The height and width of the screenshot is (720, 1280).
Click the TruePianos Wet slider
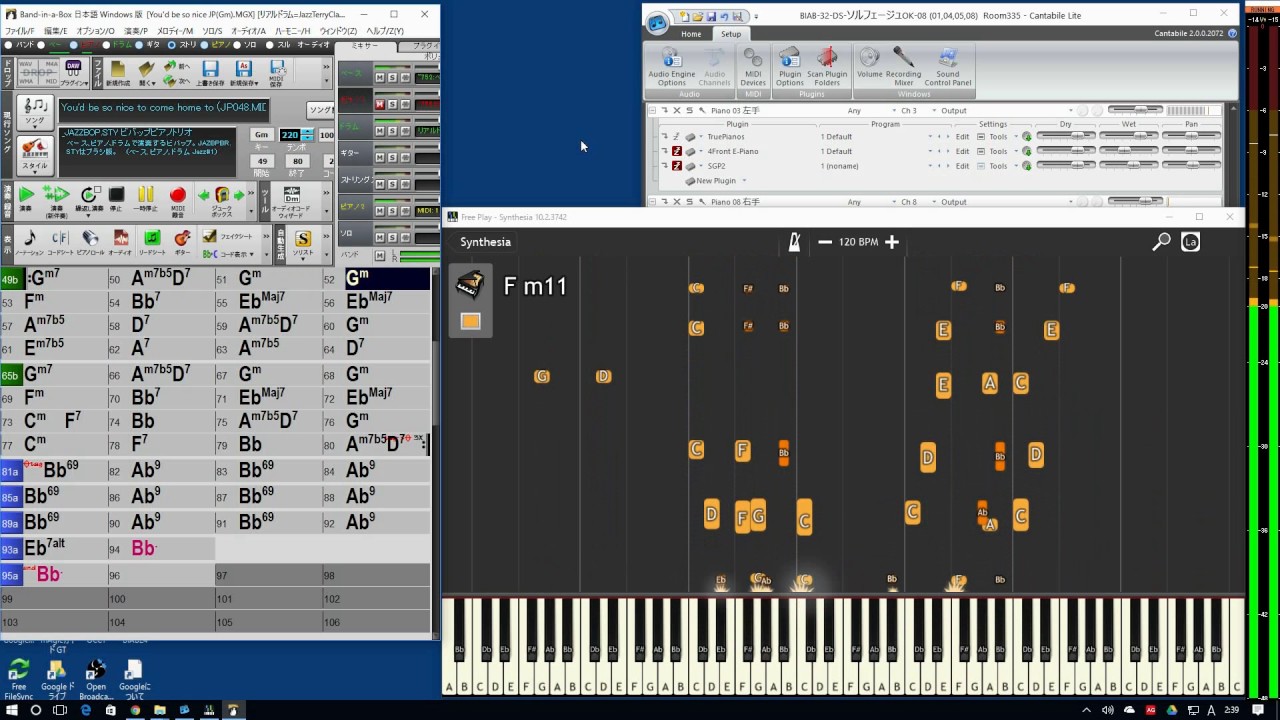(1129, 136)
